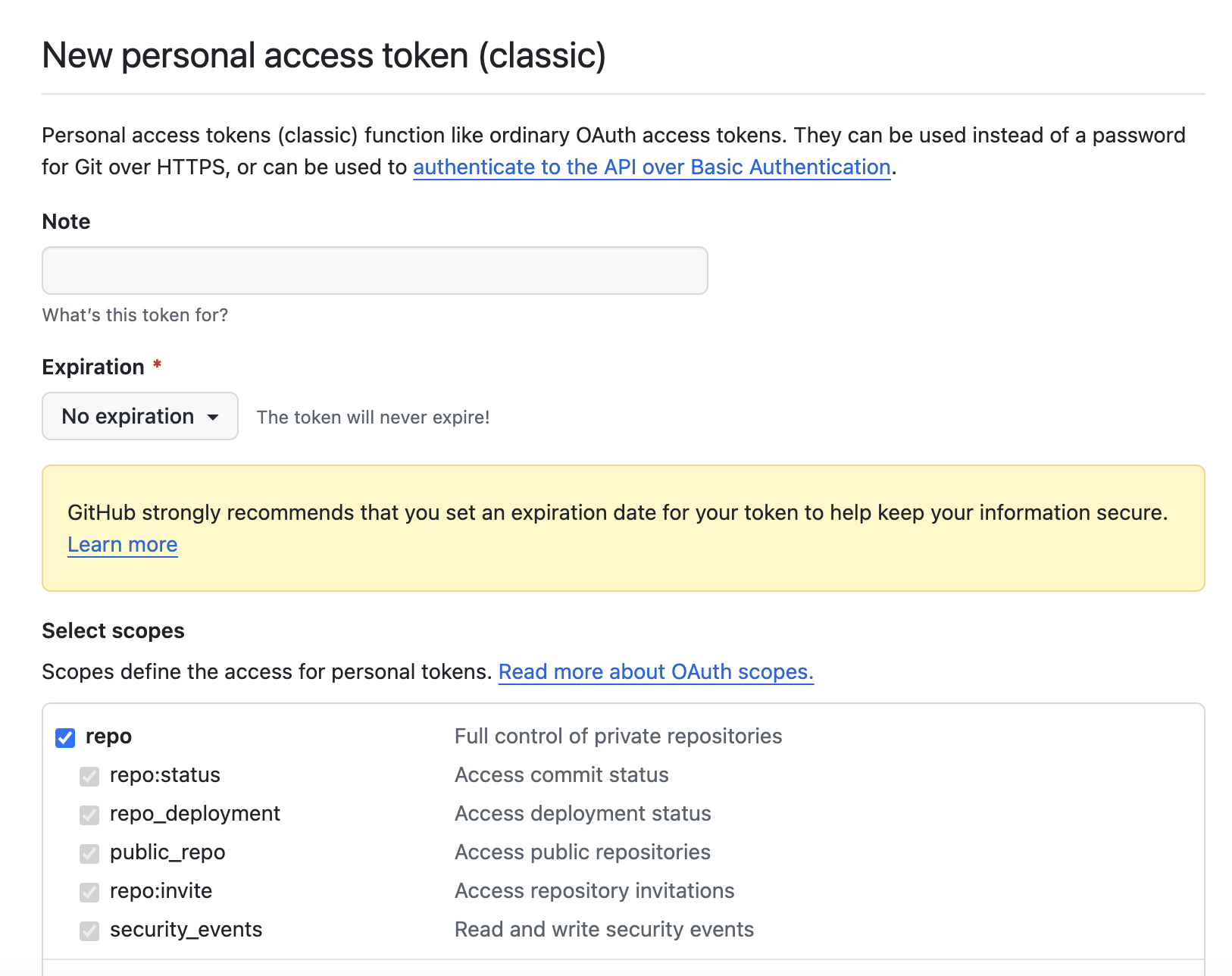
Task: Click the bold repo label text
Action: tap(108, 737)
